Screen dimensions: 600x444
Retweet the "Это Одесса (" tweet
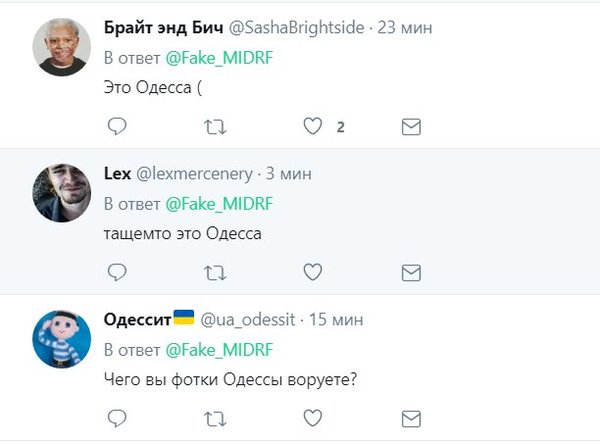coord(214,127)
